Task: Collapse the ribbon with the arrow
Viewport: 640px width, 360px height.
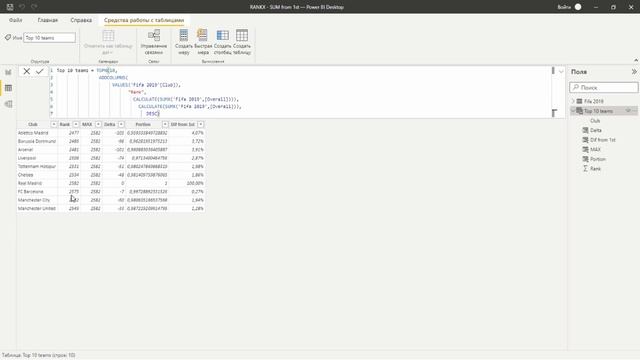Action: (636, 60)
